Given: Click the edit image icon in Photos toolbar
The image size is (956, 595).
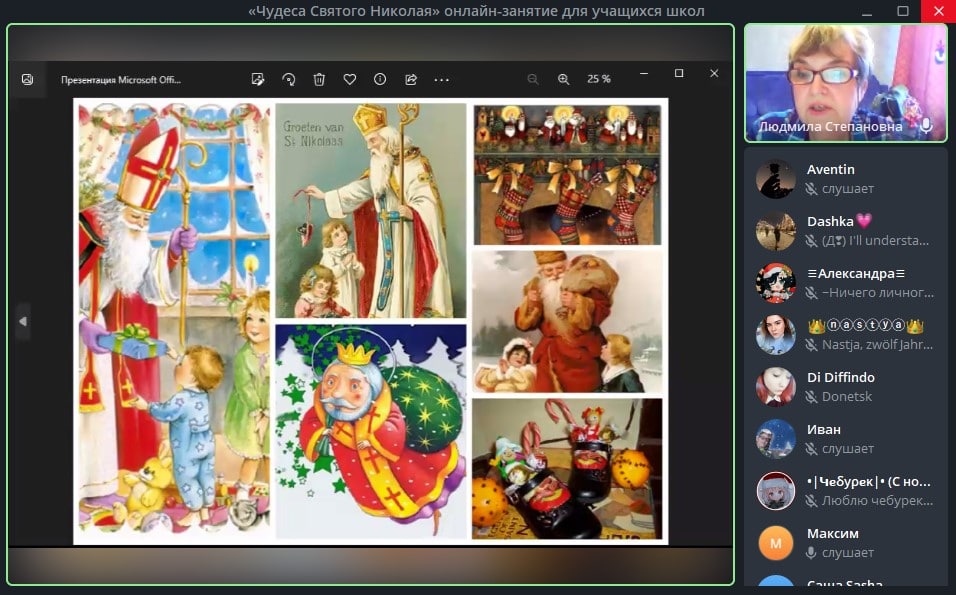Looking at the screenshot, I should click(258, 79).
